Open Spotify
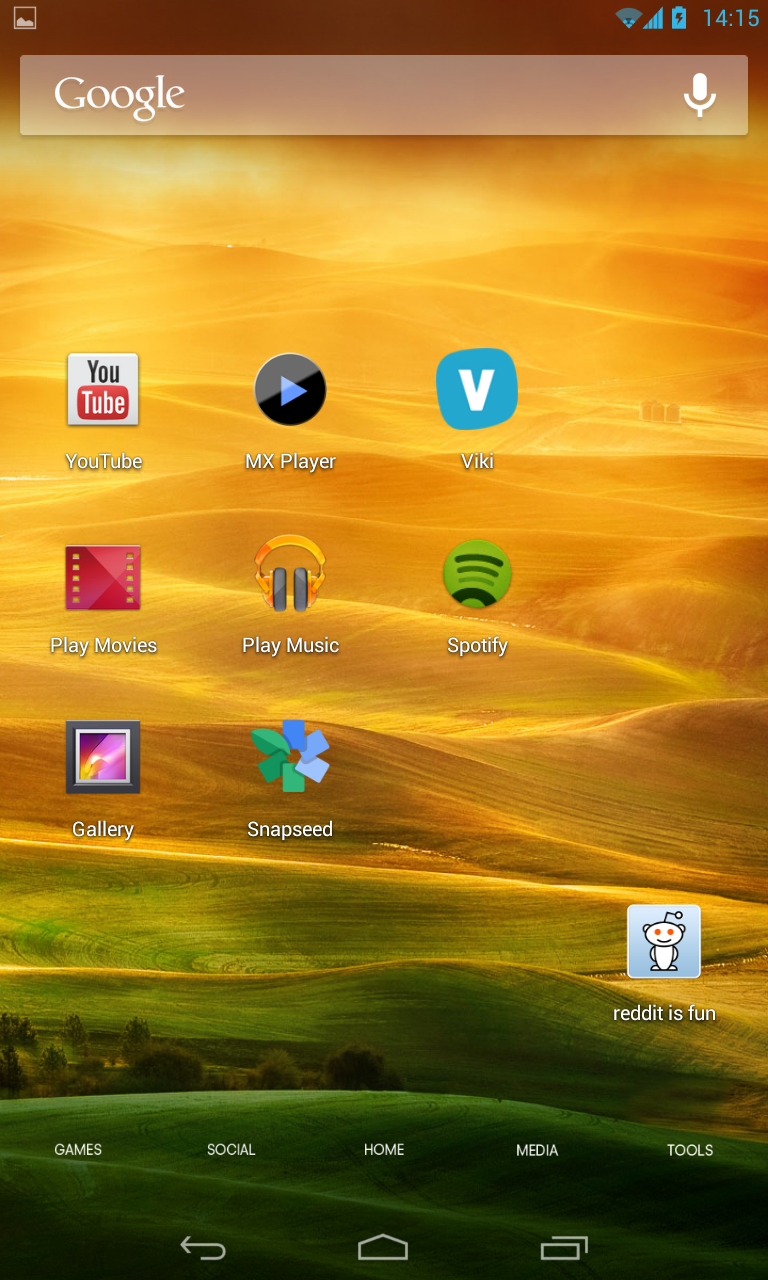768x1280 pixels. point(477,574)
